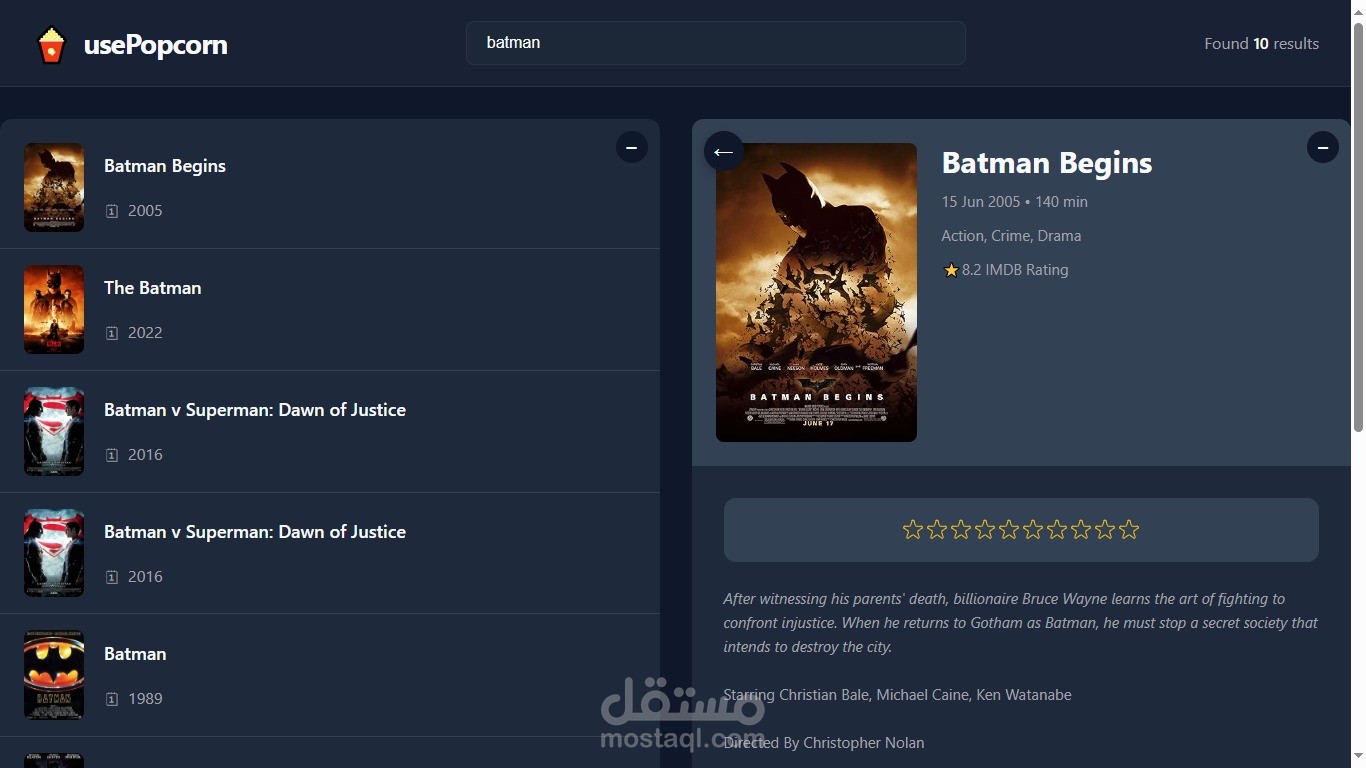The width and height of the screenshot is (1366, 768).
Task: Rate the movie three stars
Action: tap(961, 530)
